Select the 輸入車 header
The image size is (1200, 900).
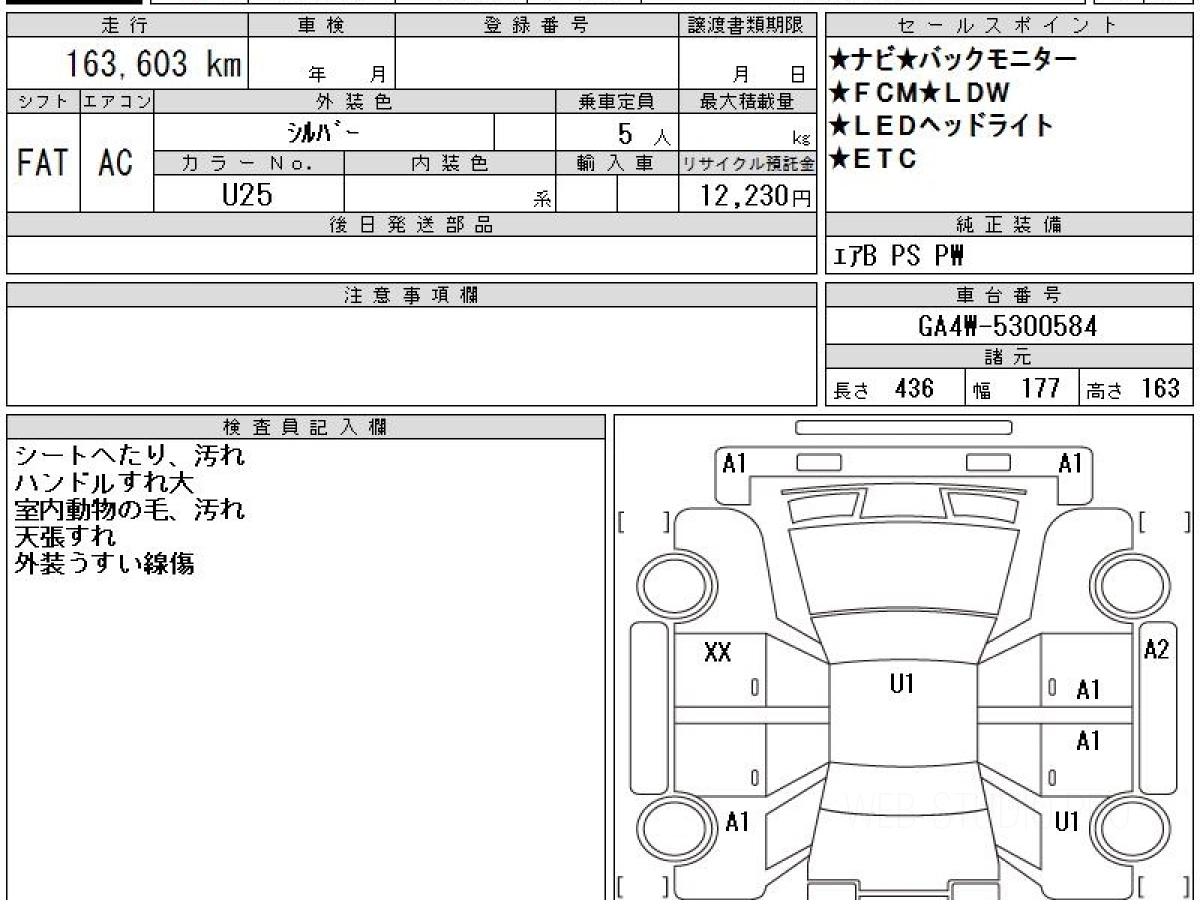tap(617, 163)
